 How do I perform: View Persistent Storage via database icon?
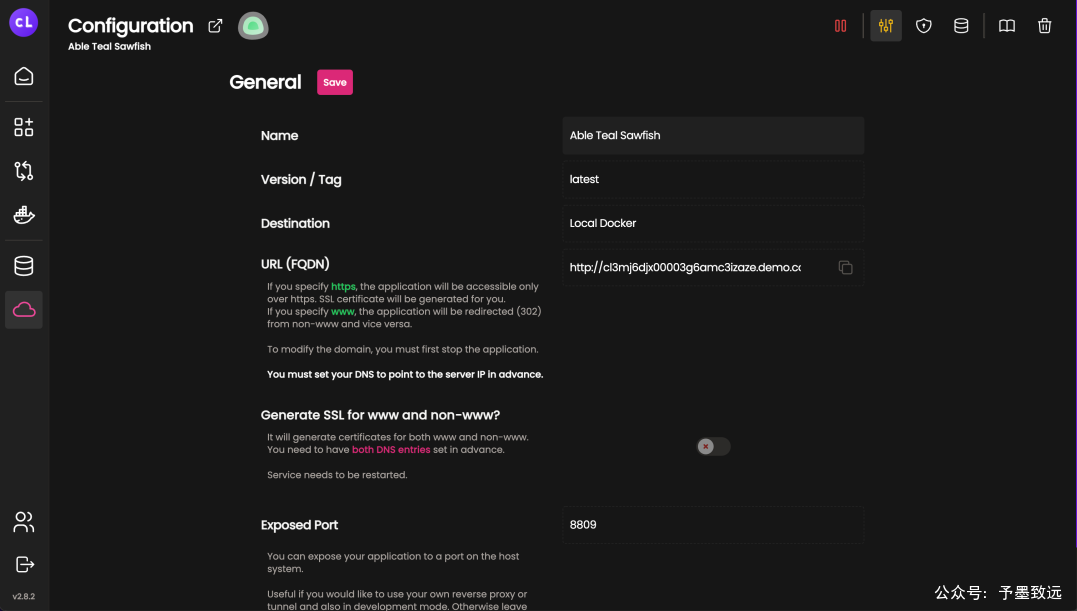(x=961, y=25)
